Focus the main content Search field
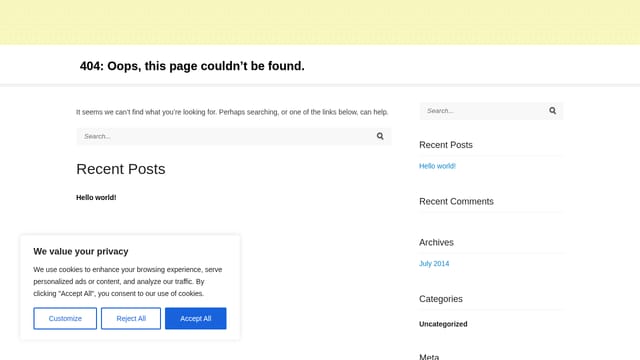640x360 pixels. (234, 136)
